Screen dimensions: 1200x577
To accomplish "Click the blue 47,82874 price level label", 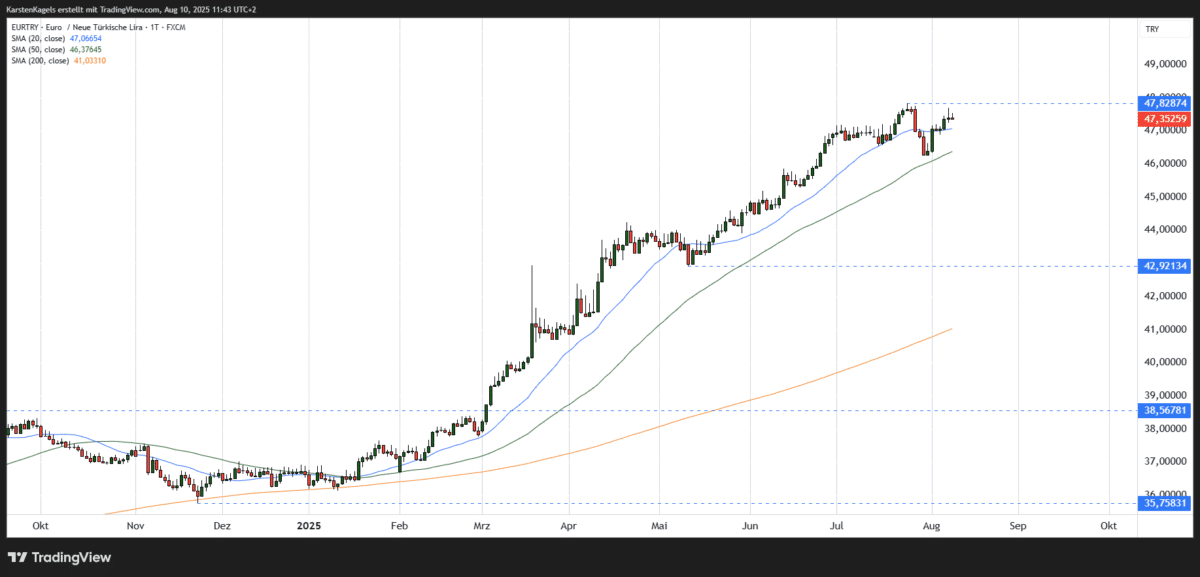I will (x=1163, y=103).
